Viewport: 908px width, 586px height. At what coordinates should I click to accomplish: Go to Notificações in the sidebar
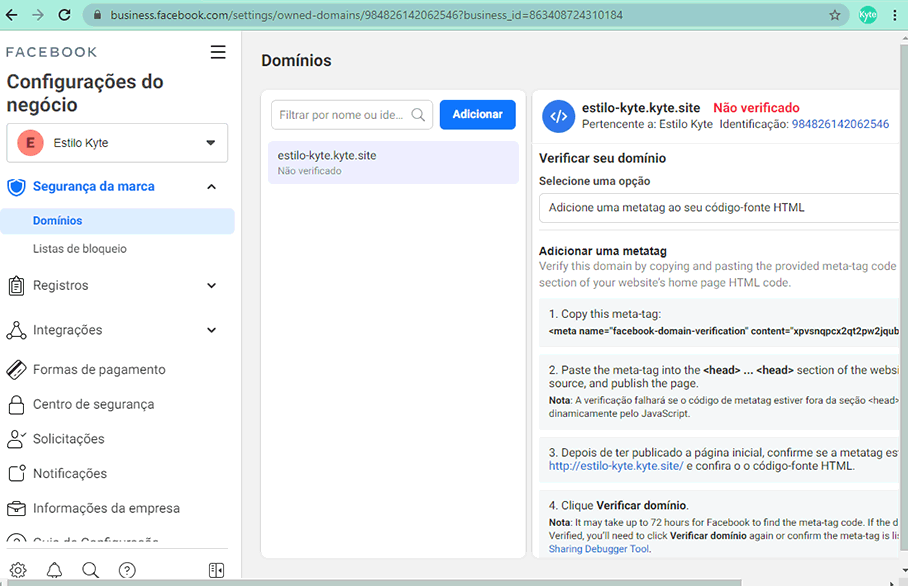(69, 474)
